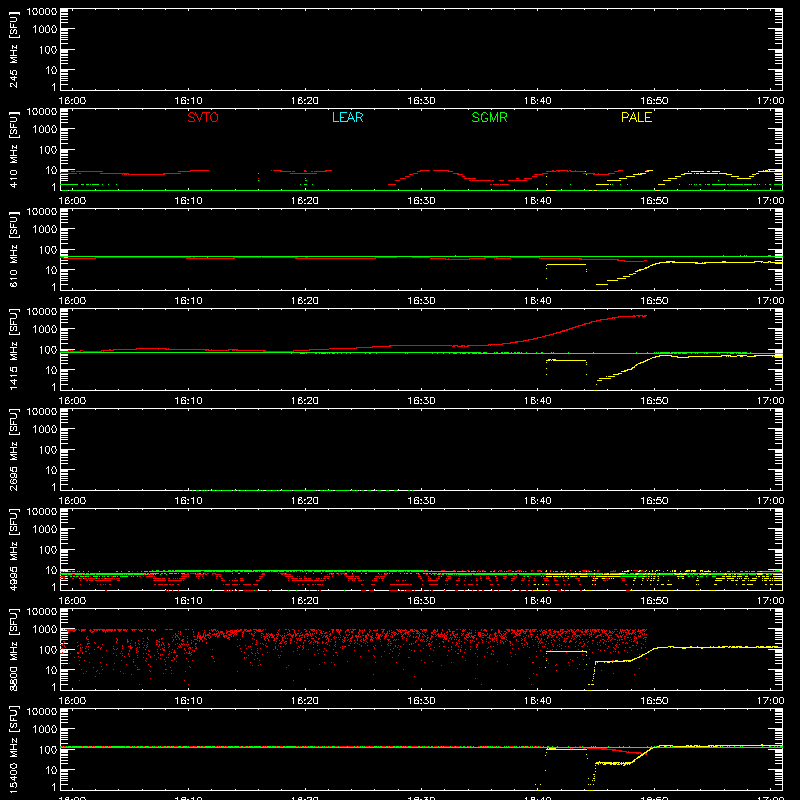
Task: Click the red SVTO station label
Action: (x=203, y=117)
